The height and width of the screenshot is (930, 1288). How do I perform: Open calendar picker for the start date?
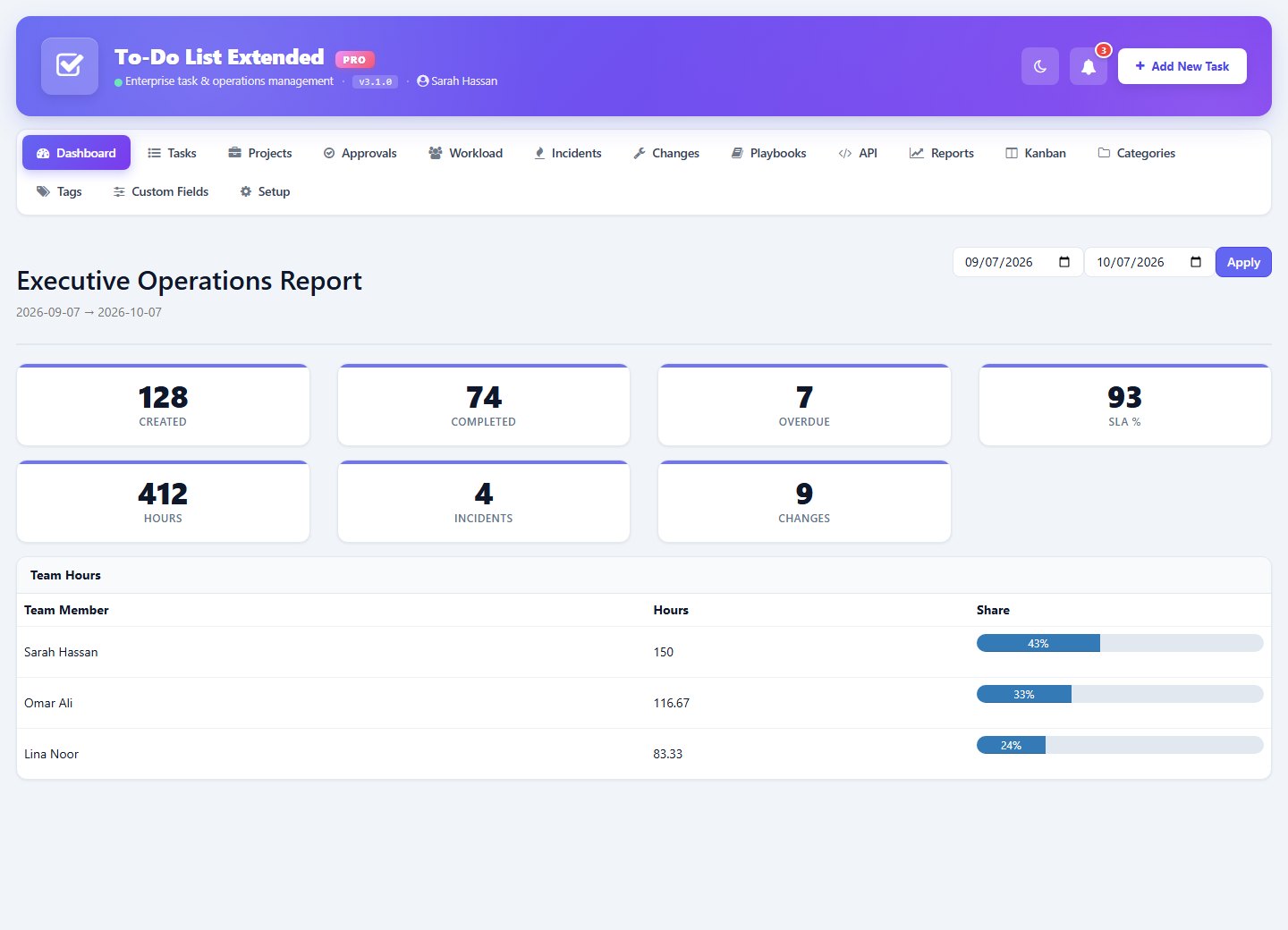tap(1064, 262)
